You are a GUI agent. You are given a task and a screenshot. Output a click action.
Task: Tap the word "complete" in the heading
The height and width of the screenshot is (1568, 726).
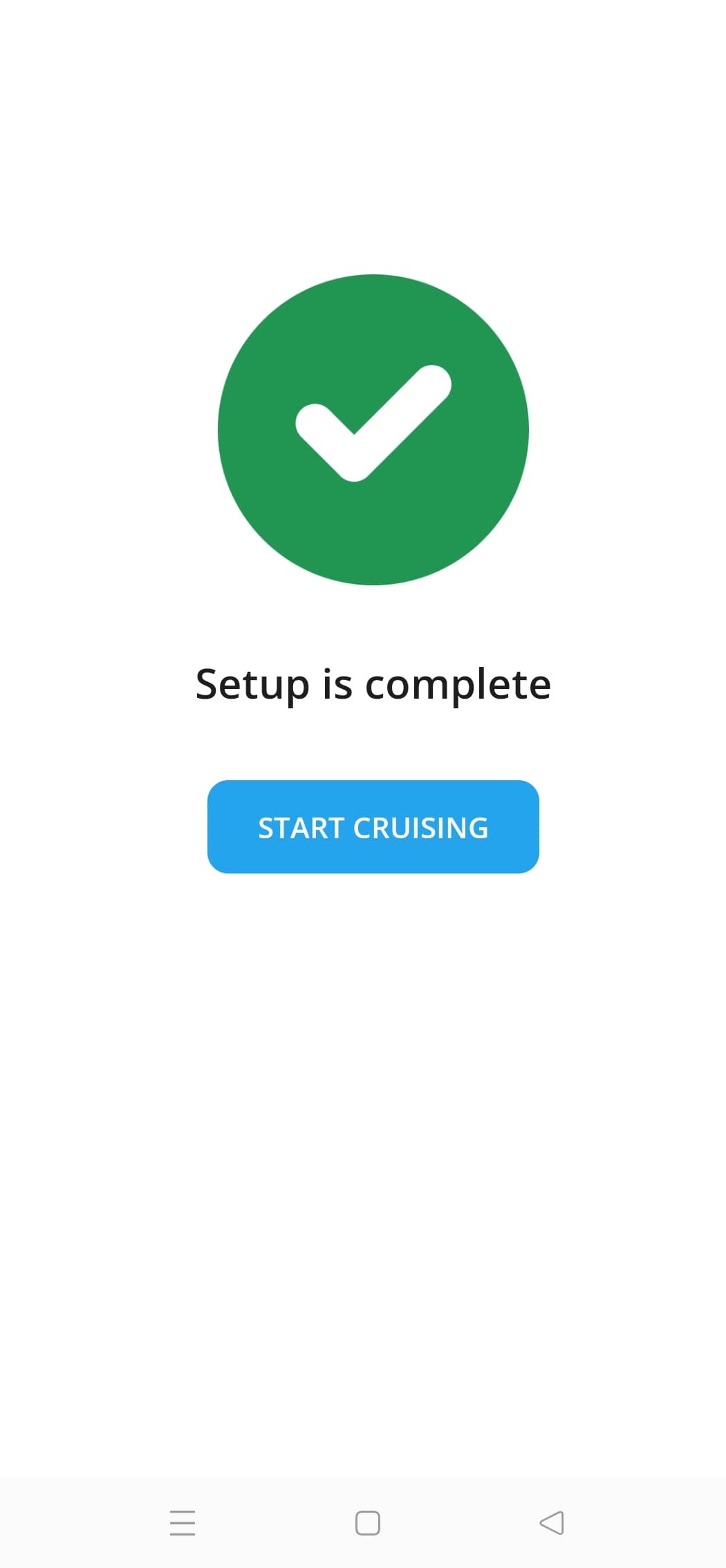pyautogui.click(x=458, y=686)
